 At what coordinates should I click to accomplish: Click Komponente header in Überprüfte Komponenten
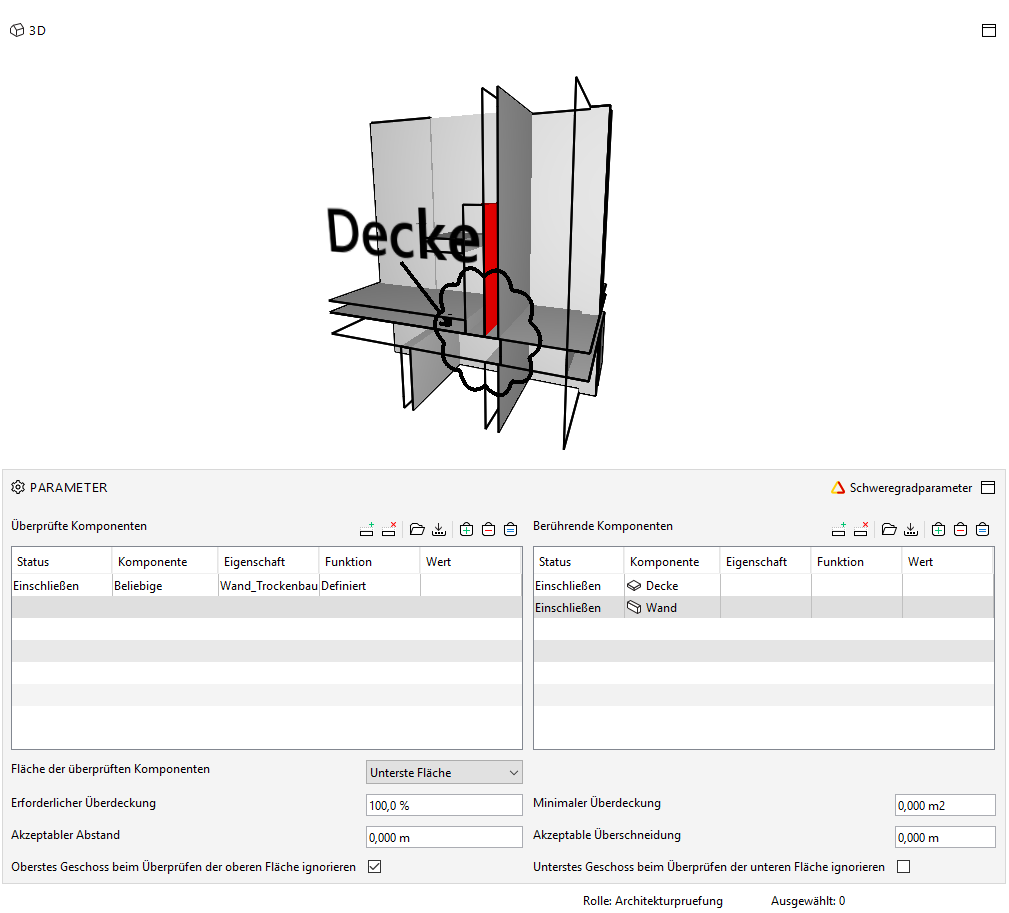pos(165,561)
